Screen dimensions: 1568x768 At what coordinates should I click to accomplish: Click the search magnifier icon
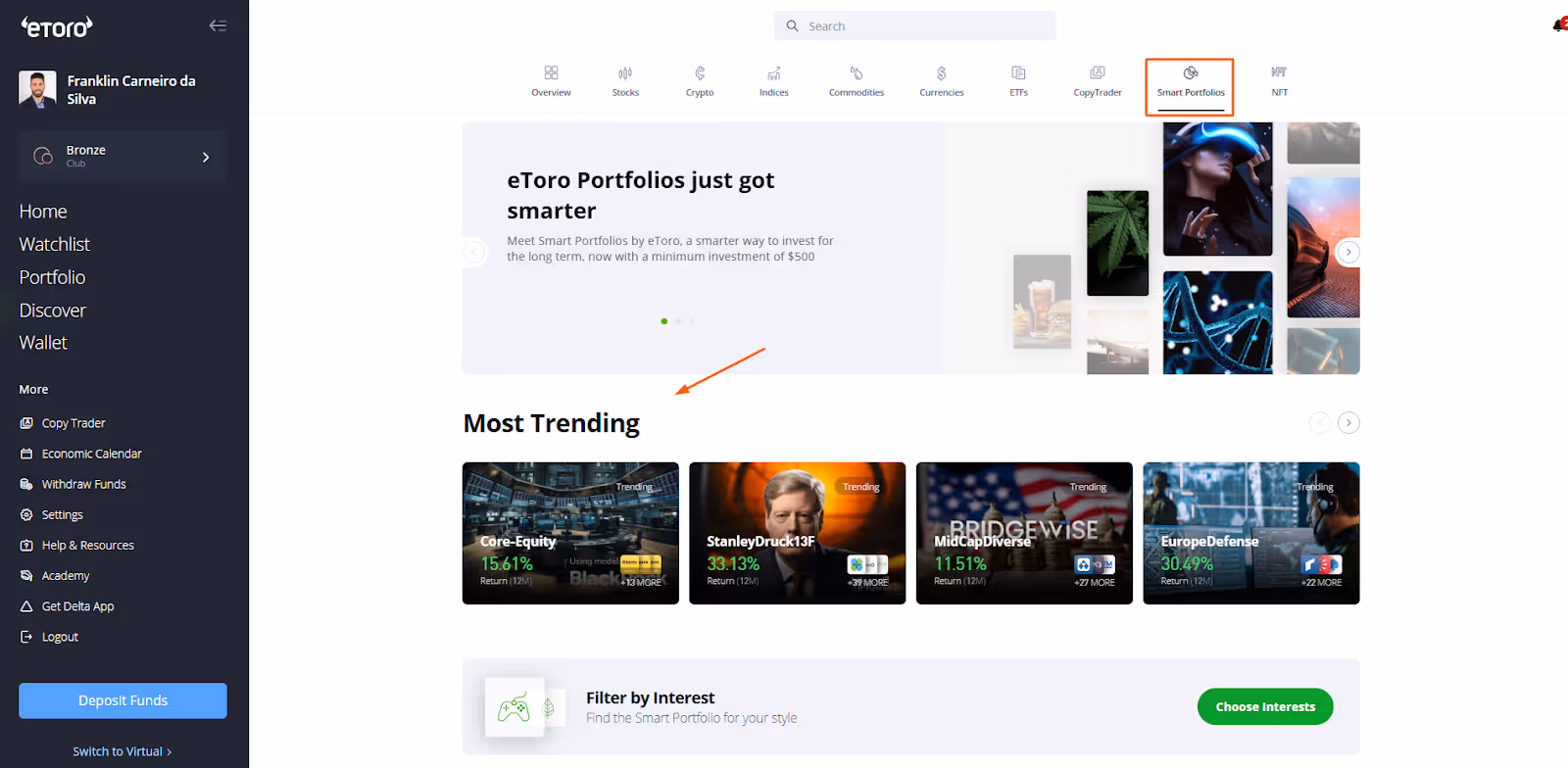[792, 26]
